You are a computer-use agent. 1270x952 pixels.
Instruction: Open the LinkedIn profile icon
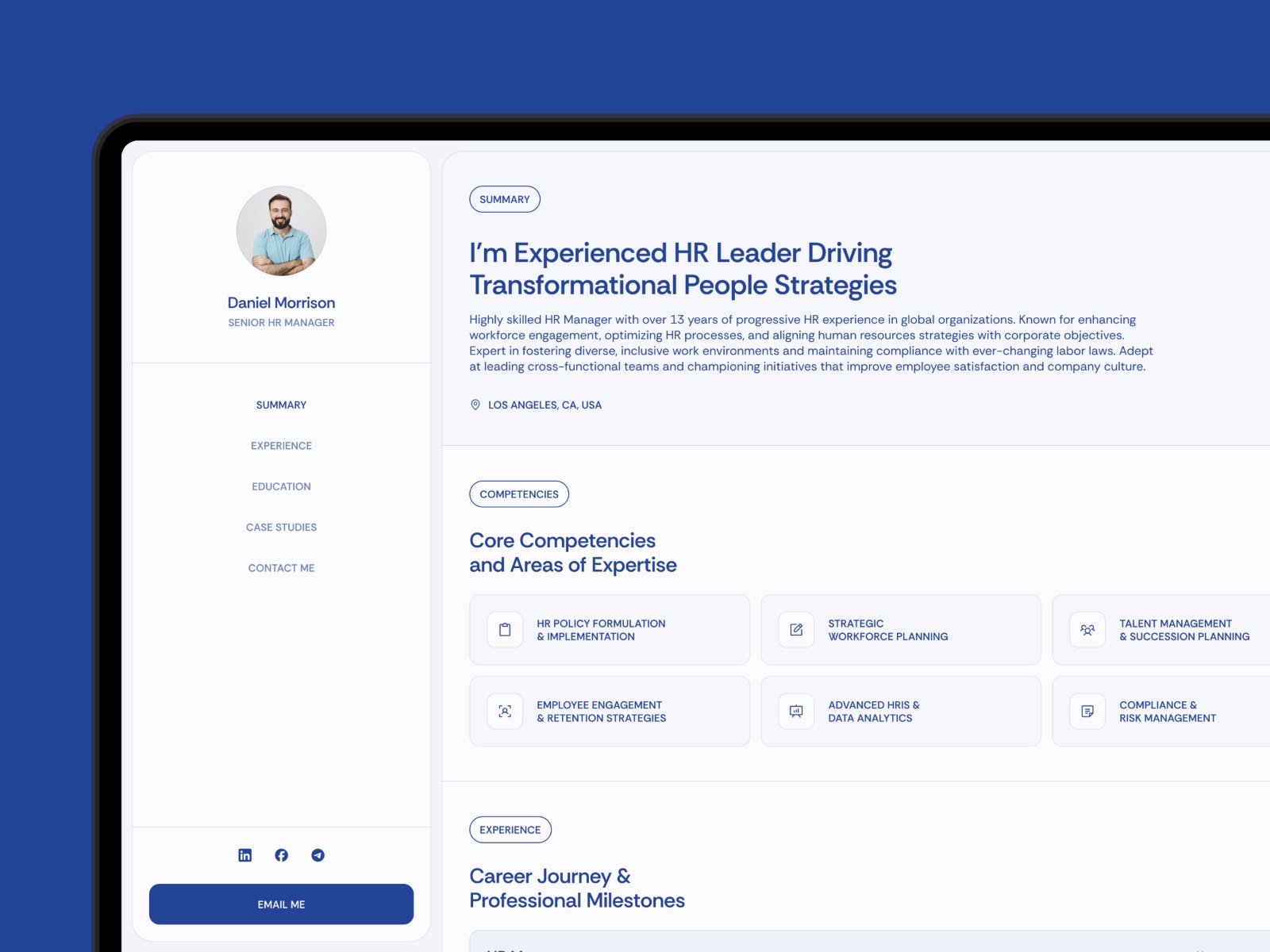[x=244, y=855]
